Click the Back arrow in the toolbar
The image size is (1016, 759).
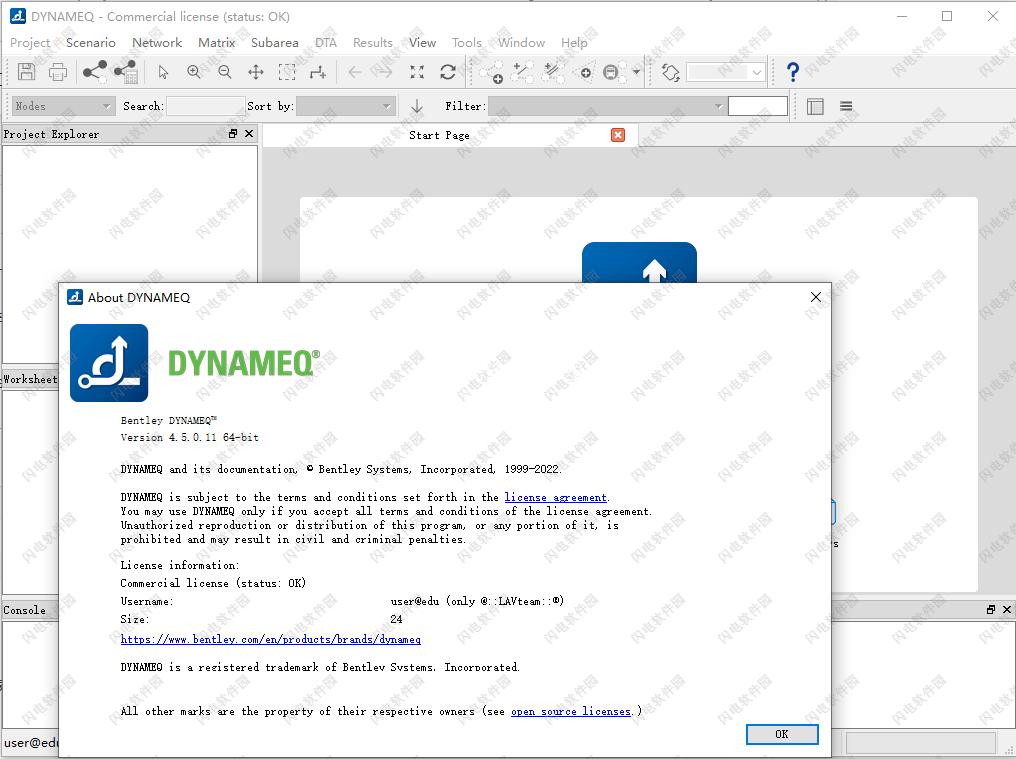(354, 72)
